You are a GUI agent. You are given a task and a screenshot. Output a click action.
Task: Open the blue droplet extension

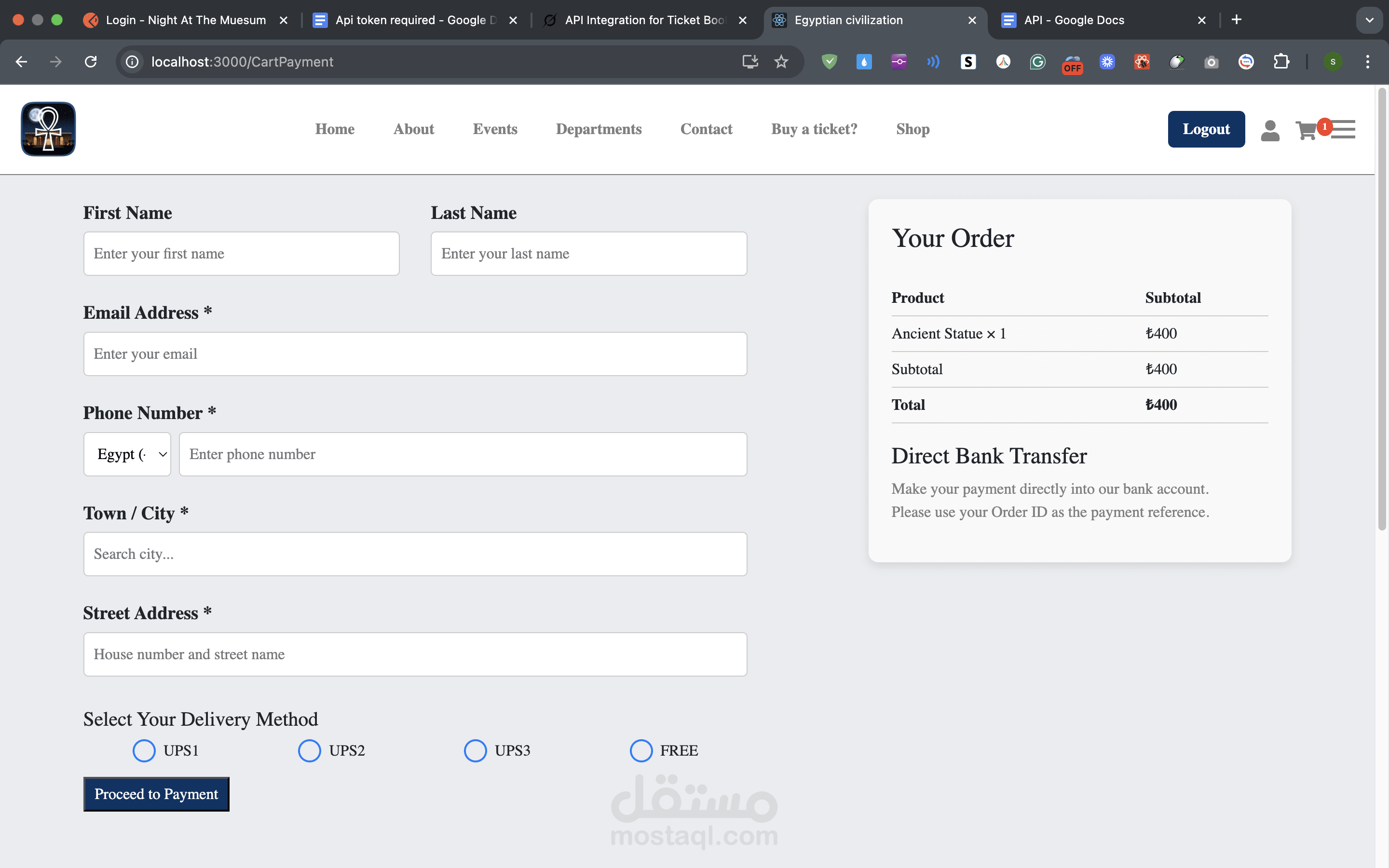pos(864,62)
